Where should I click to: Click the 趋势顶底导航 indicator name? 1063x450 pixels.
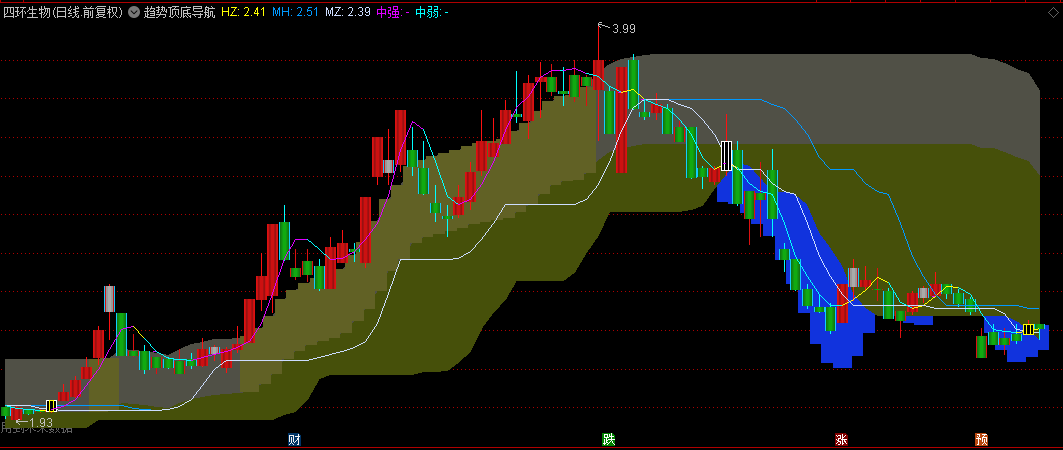(x=179, y=12)
